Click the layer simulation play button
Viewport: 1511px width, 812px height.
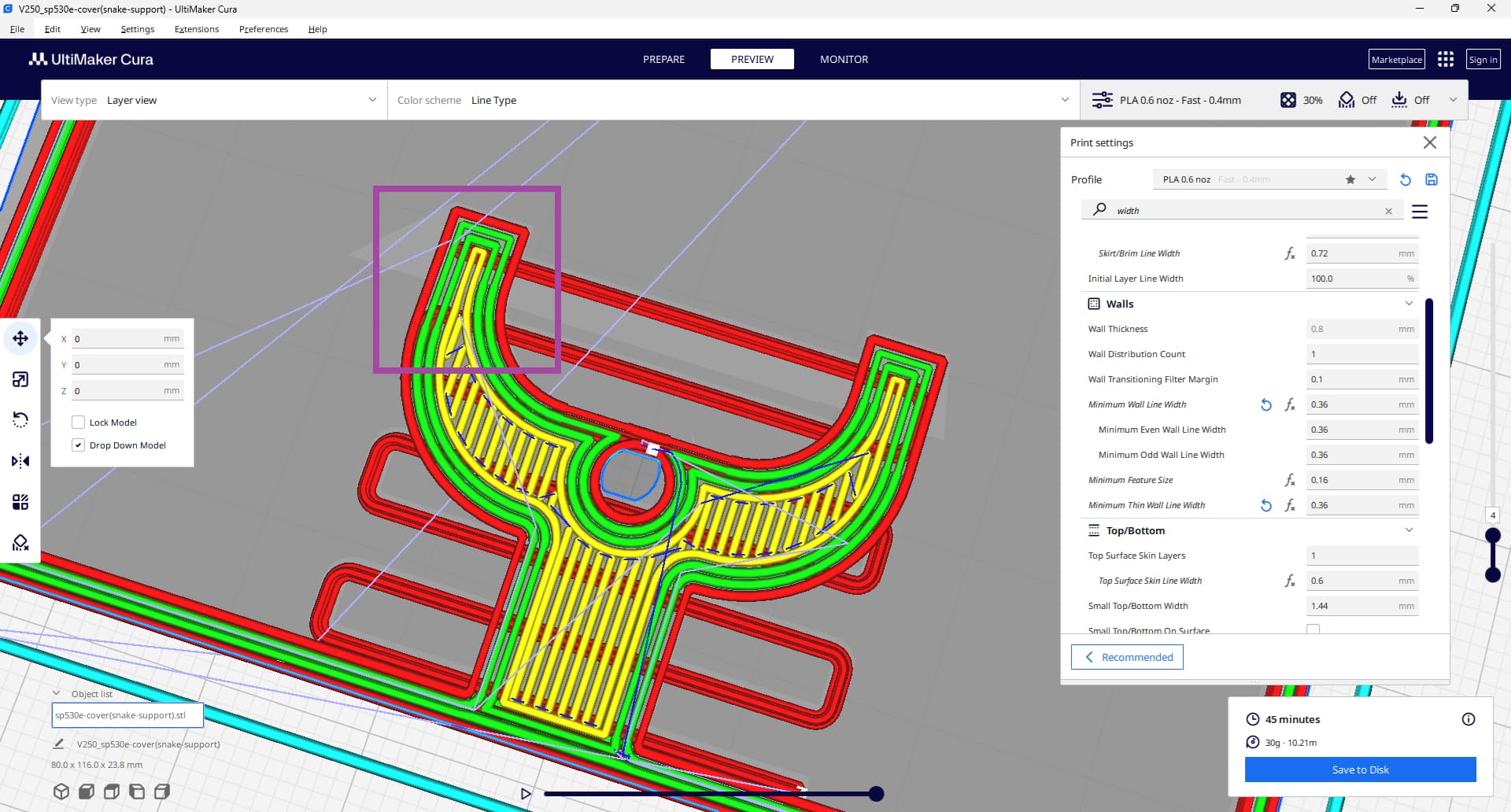526,794
